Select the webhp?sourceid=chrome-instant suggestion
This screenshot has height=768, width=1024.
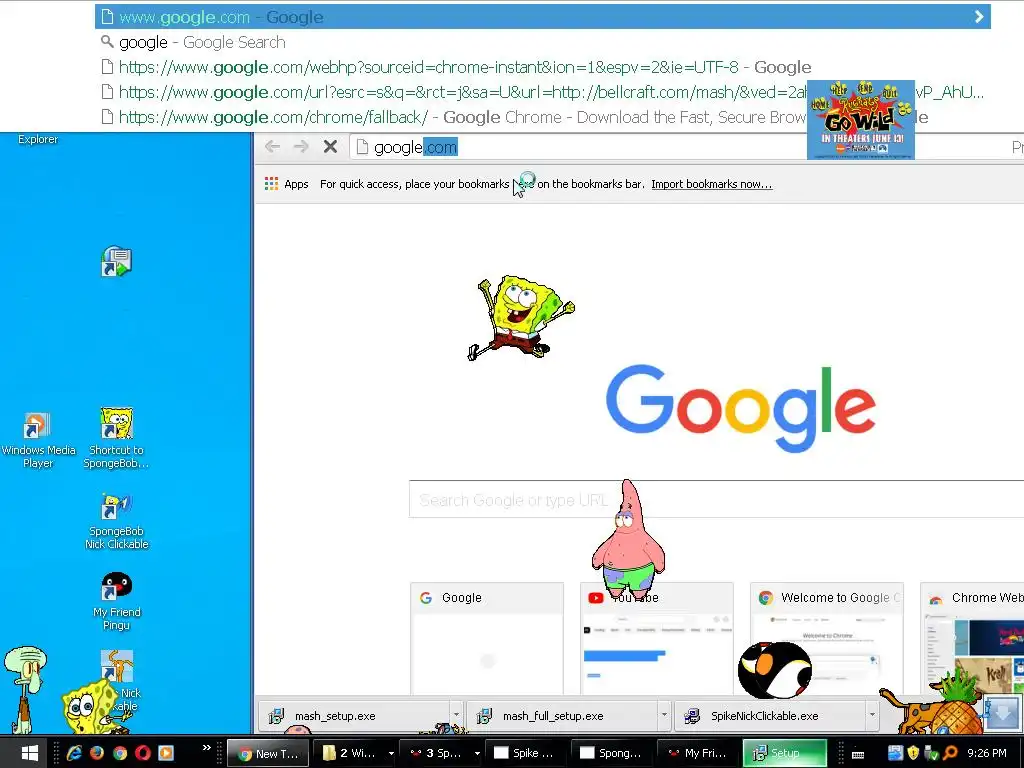(x=543, y=67)
